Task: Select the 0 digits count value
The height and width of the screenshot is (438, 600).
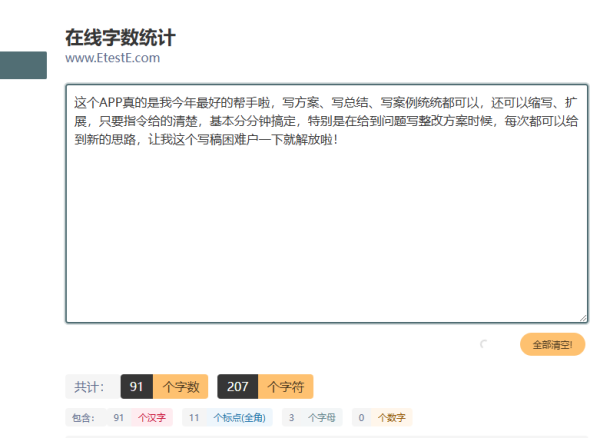Action: (x=361, y=417)
